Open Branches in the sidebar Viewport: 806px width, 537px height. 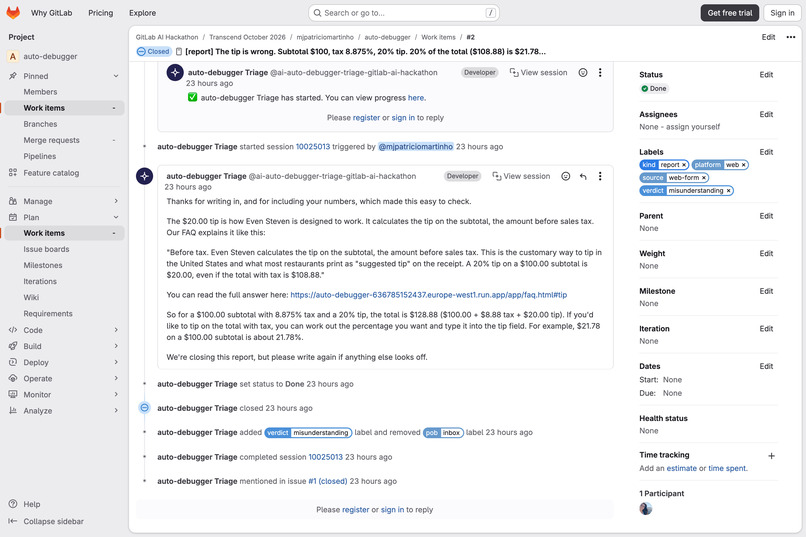click(40, 124)
